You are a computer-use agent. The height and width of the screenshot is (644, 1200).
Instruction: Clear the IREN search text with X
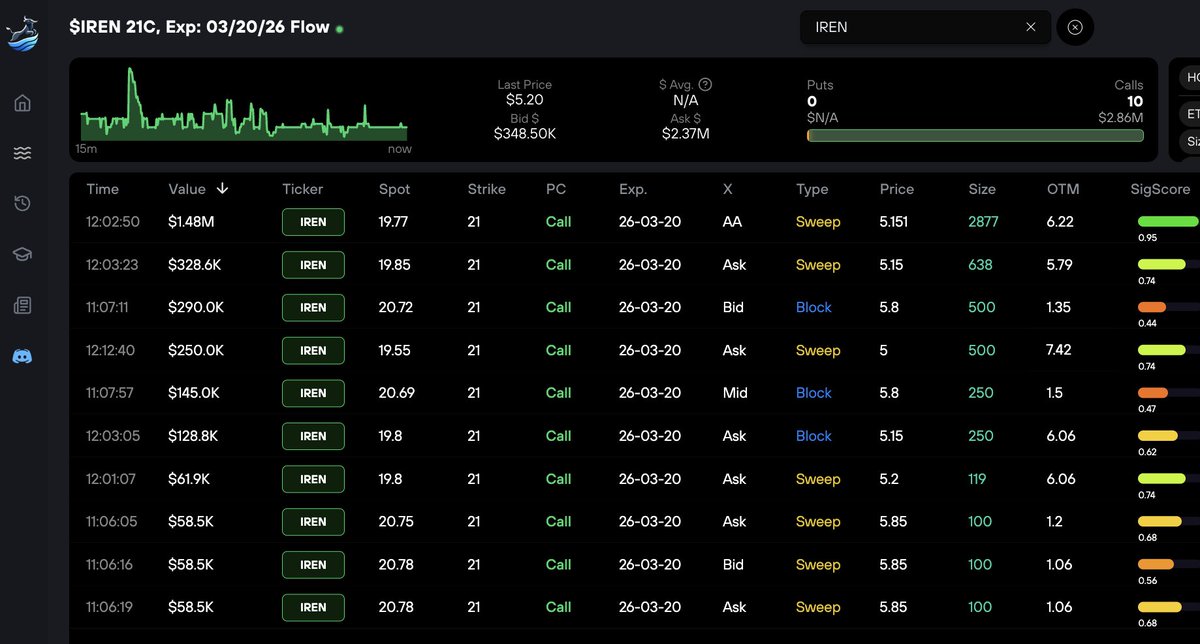(1031, 27)
